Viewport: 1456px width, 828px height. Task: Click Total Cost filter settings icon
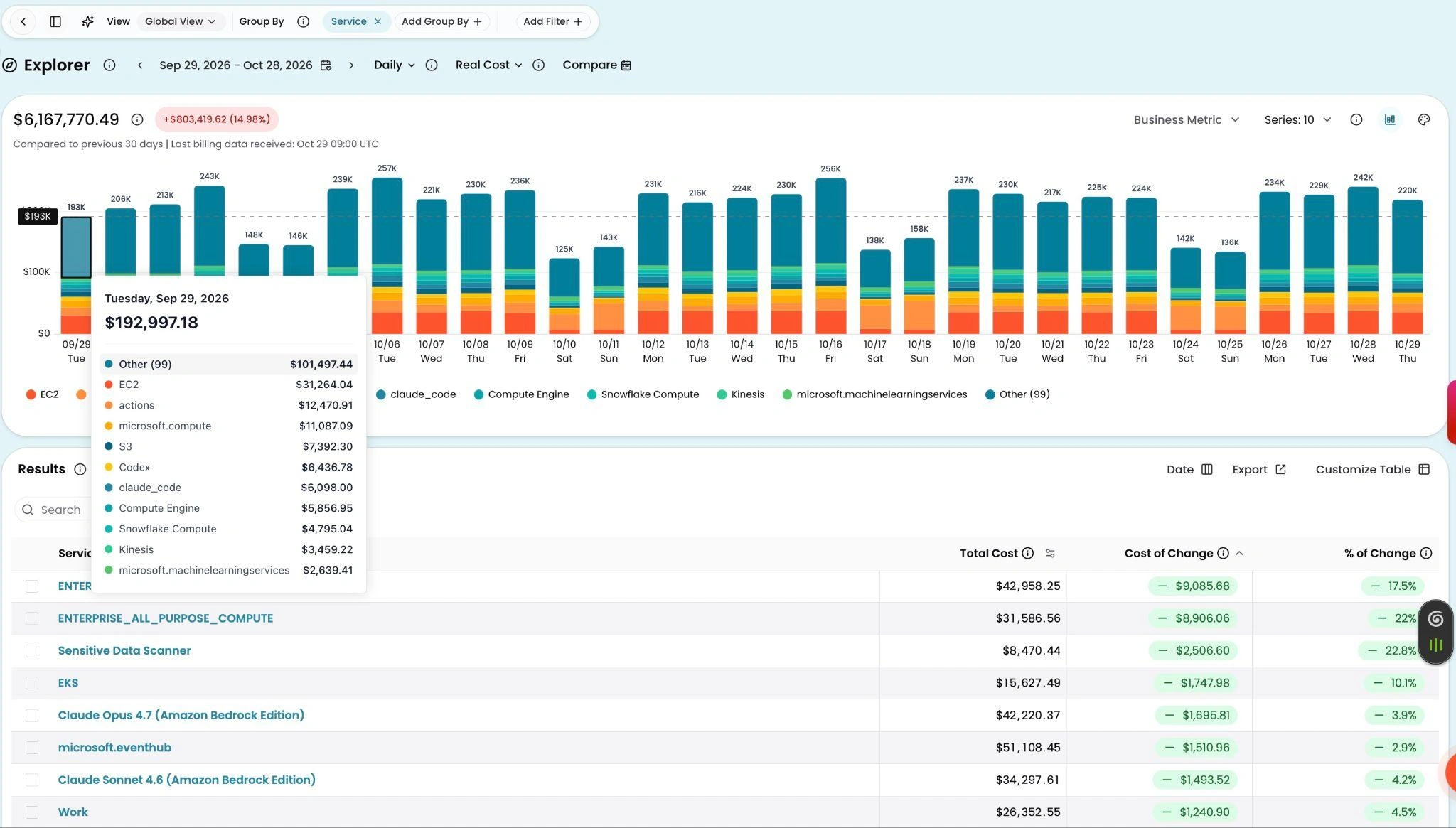coord(1050,553)
